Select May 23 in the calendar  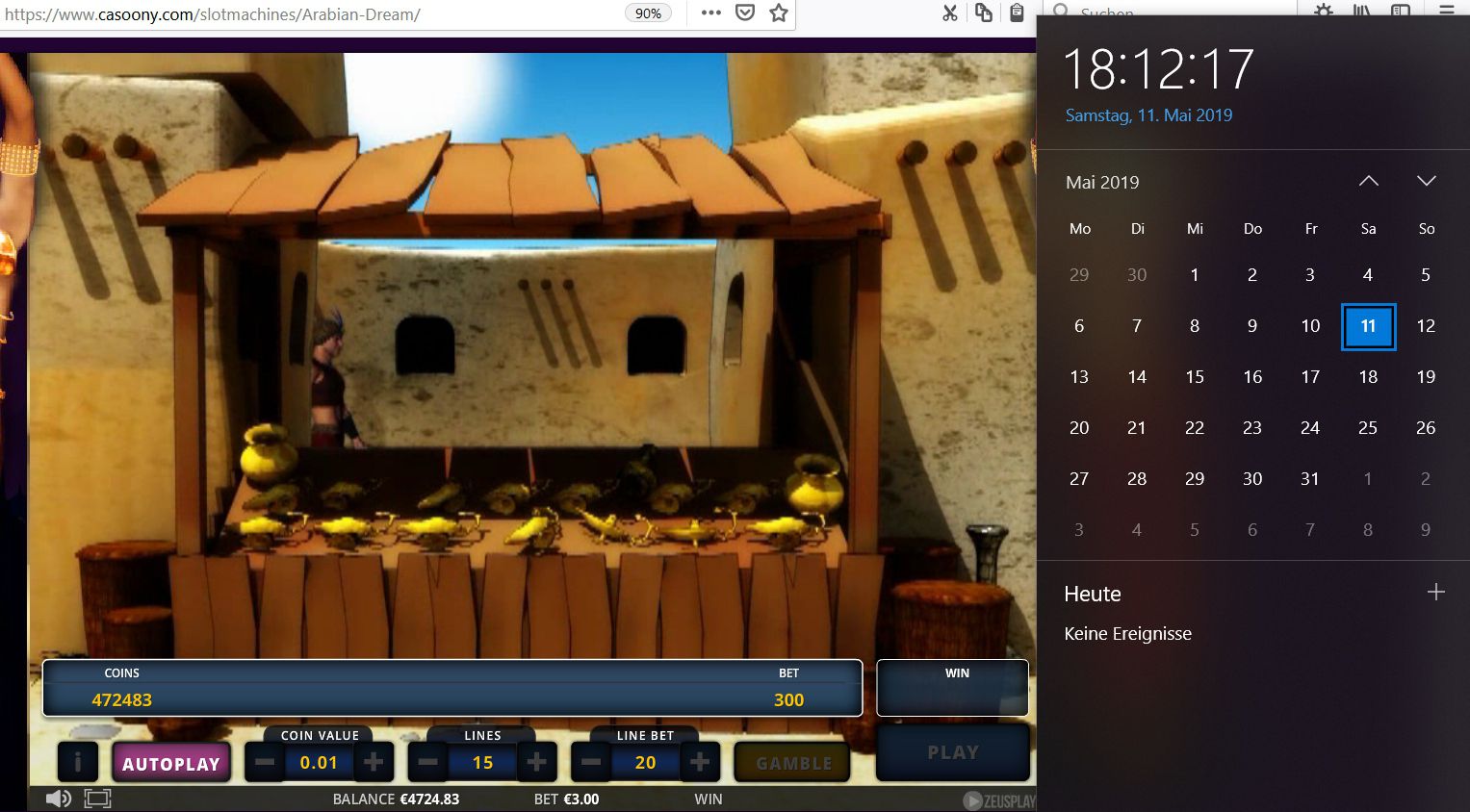point(1252,428)
